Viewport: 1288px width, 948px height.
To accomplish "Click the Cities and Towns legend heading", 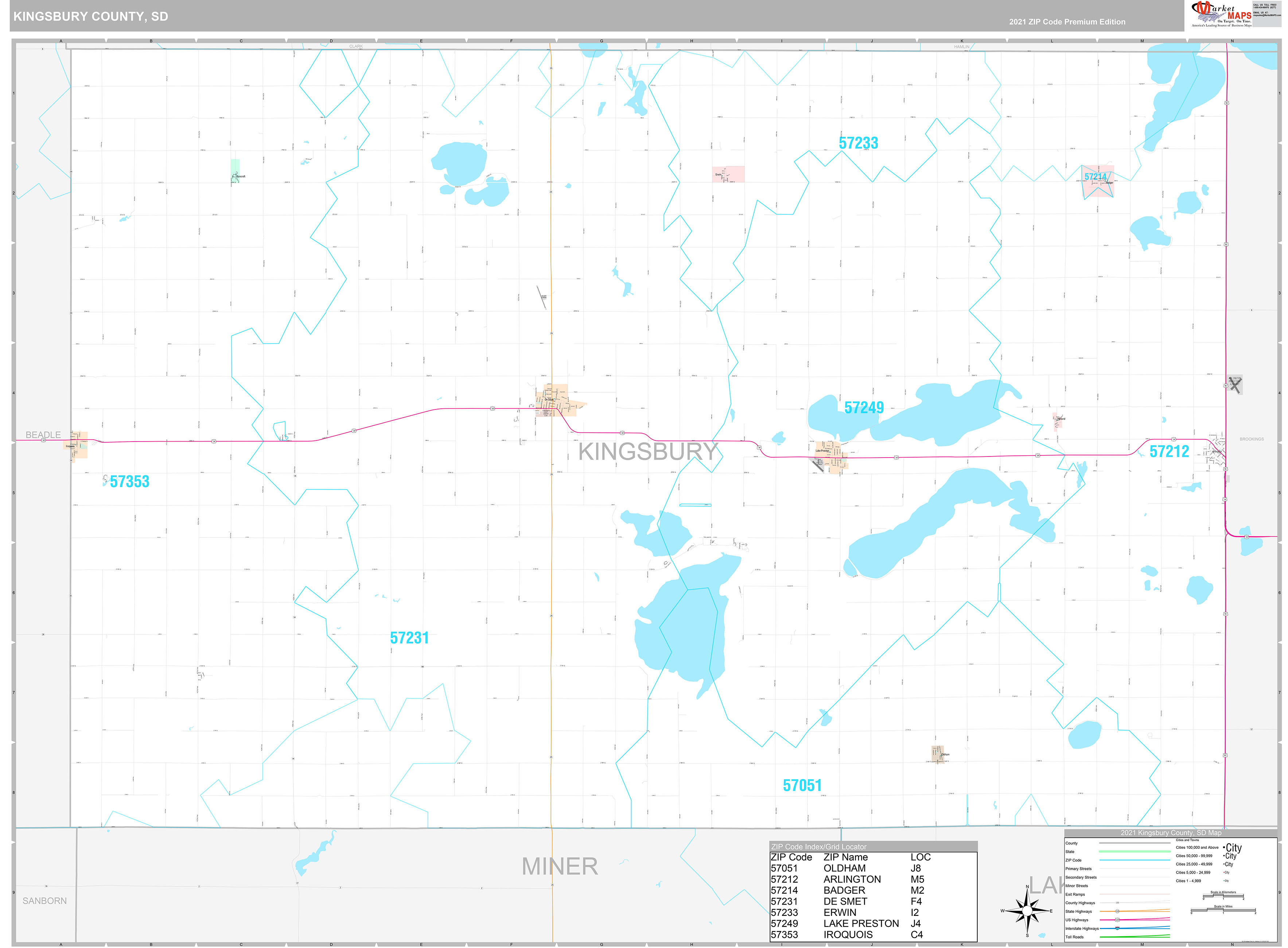I will 1188,840.
